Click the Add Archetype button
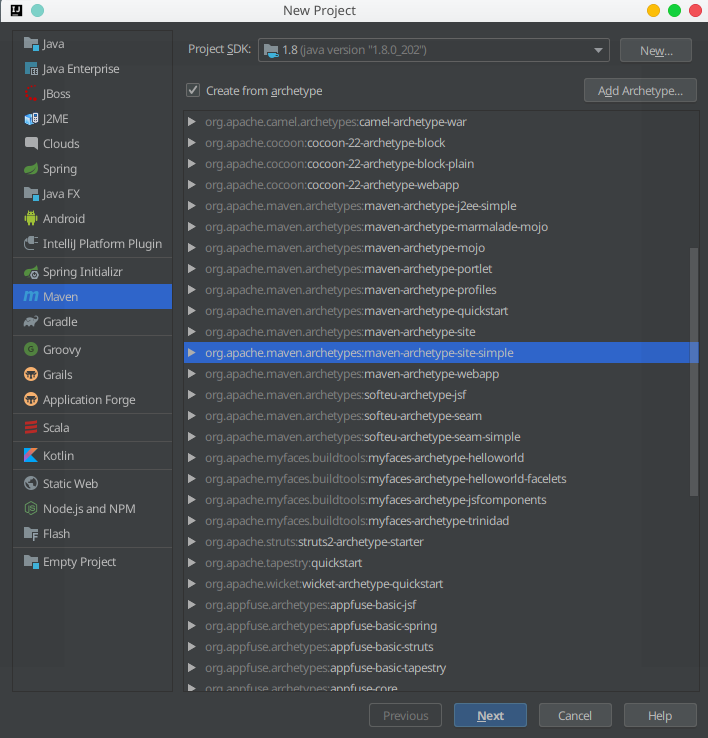 tap(640, 91)
